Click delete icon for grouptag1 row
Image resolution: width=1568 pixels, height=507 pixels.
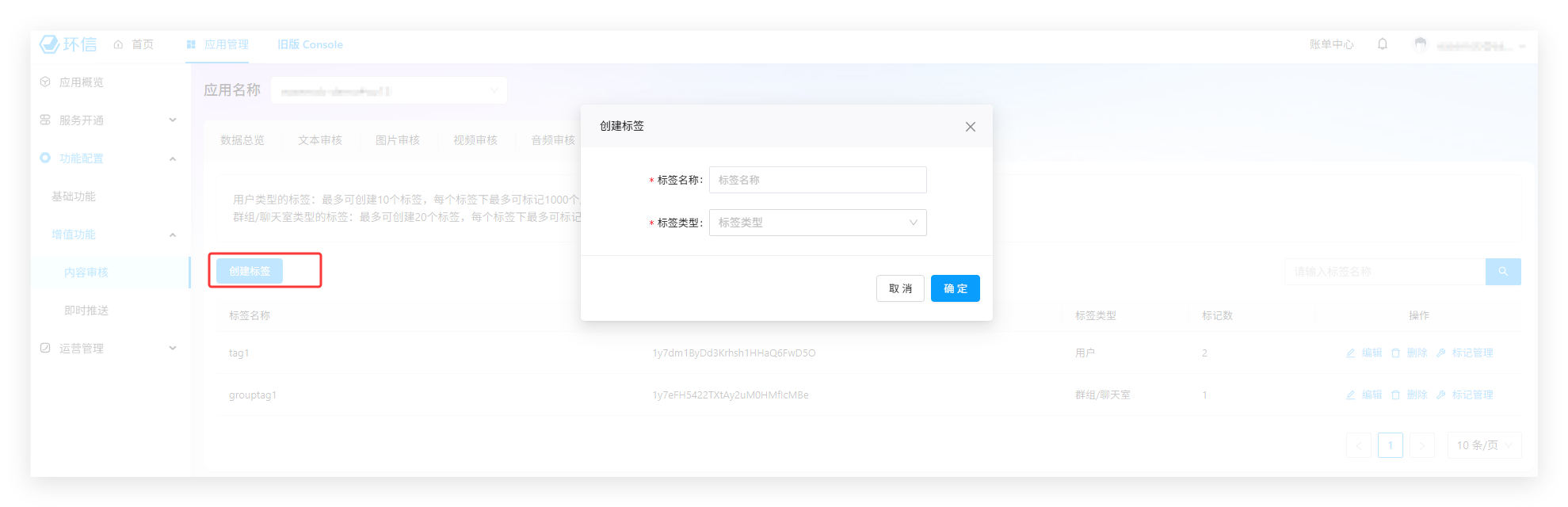pos(1396,395)
